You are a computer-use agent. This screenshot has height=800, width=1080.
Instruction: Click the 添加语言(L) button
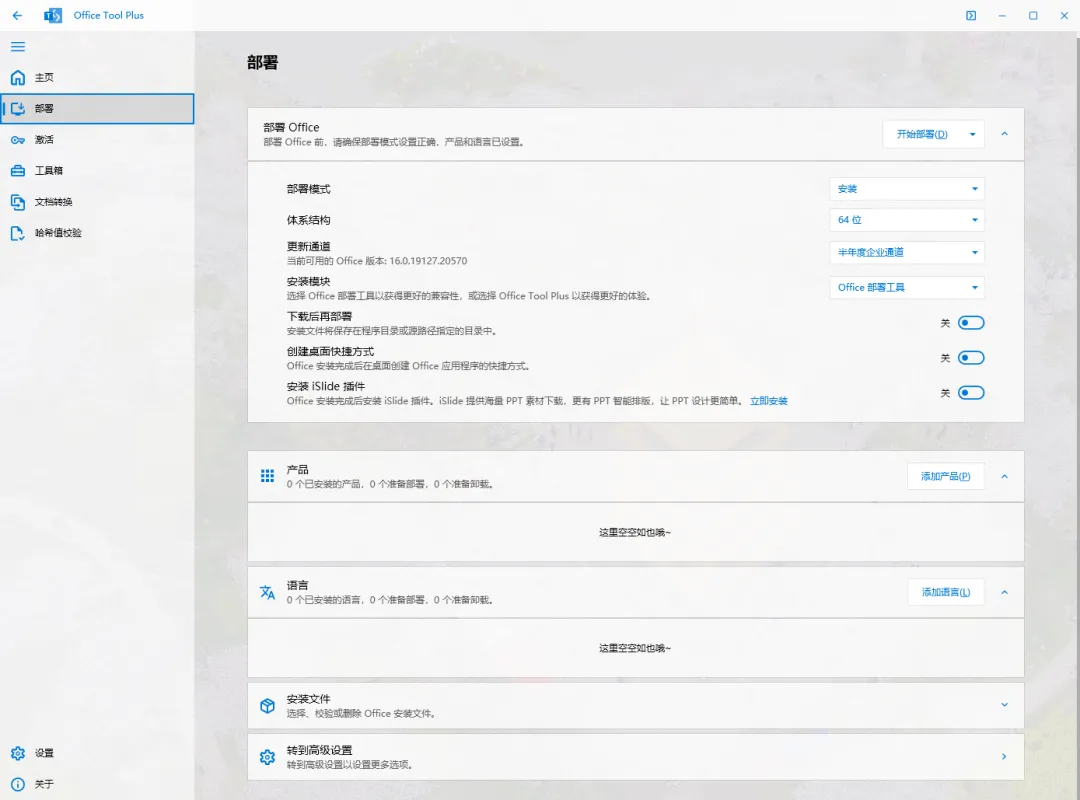946,592
